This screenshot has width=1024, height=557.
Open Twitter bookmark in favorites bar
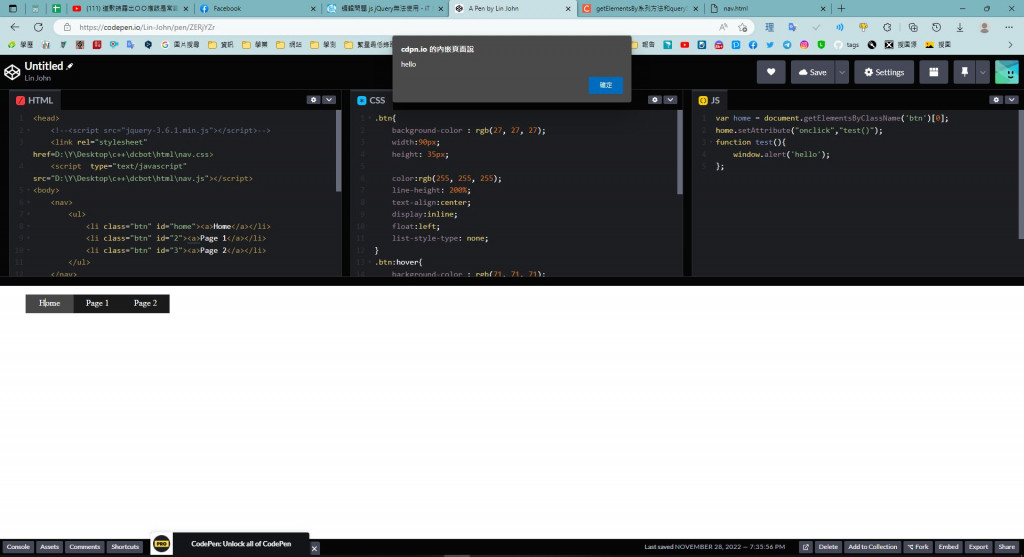point(770,45)
